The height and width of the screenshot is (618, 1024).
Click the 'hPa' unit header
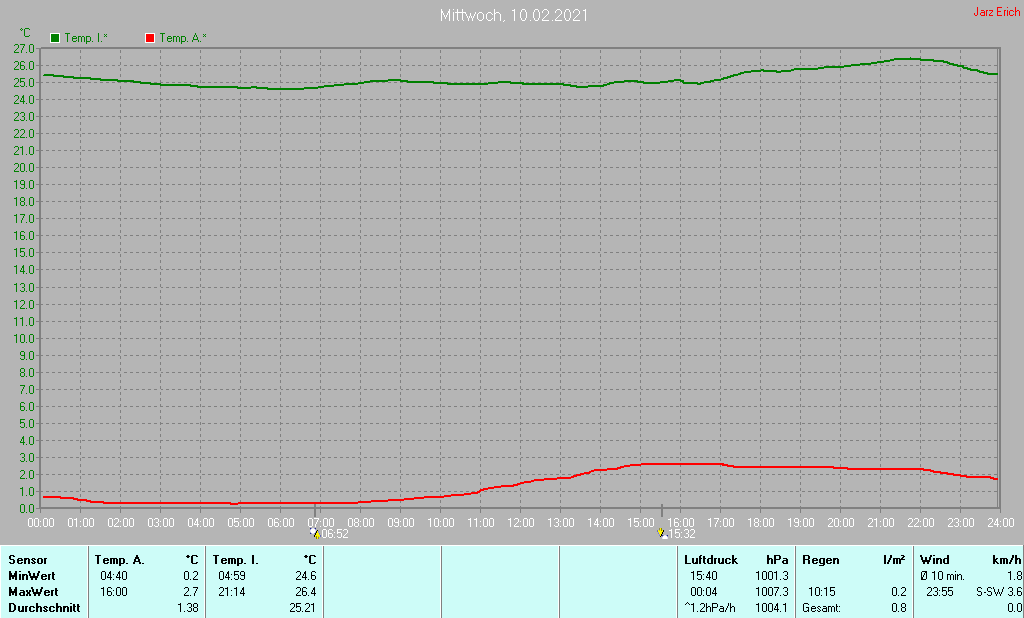pos(777,560)
